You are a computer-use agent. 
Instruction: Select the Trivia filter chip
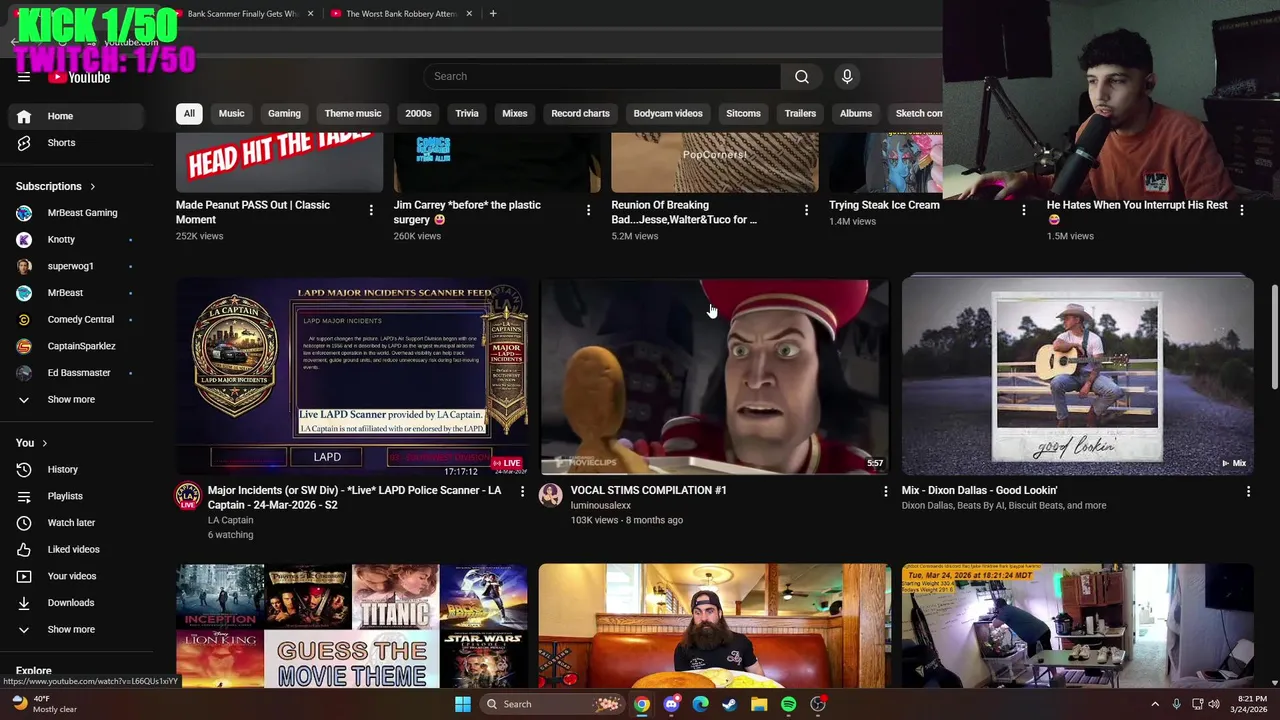(467, 114)
